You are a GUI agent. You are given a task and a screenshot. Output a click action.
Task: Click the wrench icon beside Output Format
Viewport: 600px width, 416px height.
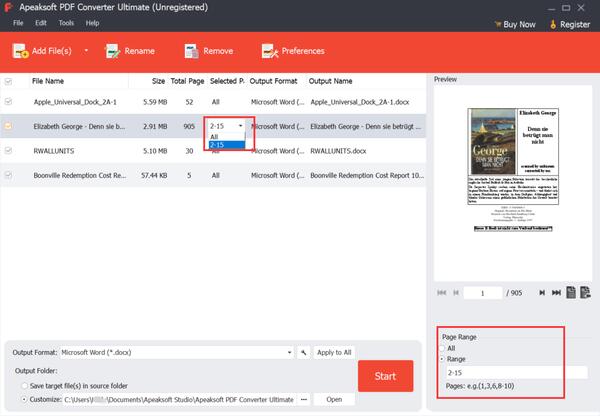[303, 353]
